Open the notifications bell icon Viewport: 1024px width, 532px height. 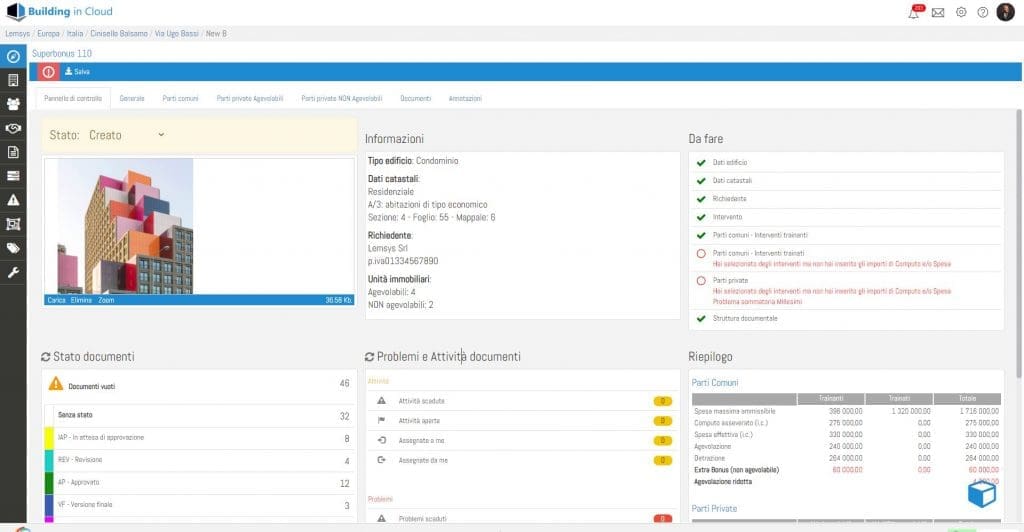click(914, 12)
